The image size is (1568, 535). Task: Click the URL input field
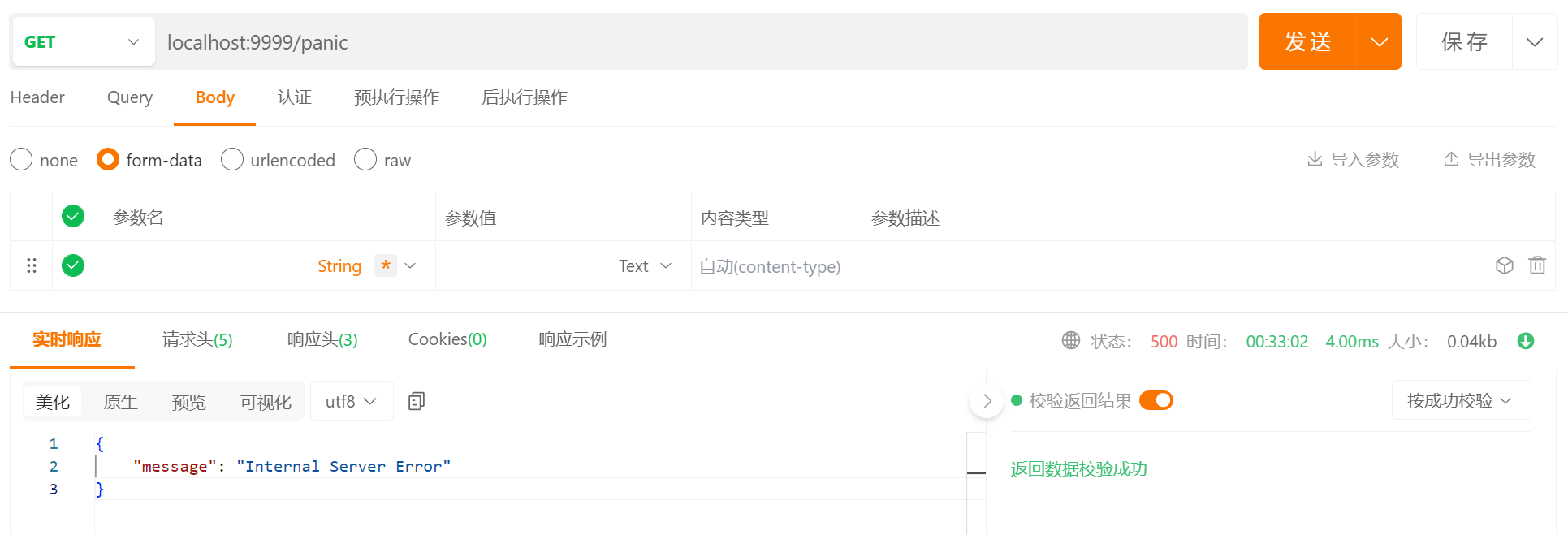(698, 42)
